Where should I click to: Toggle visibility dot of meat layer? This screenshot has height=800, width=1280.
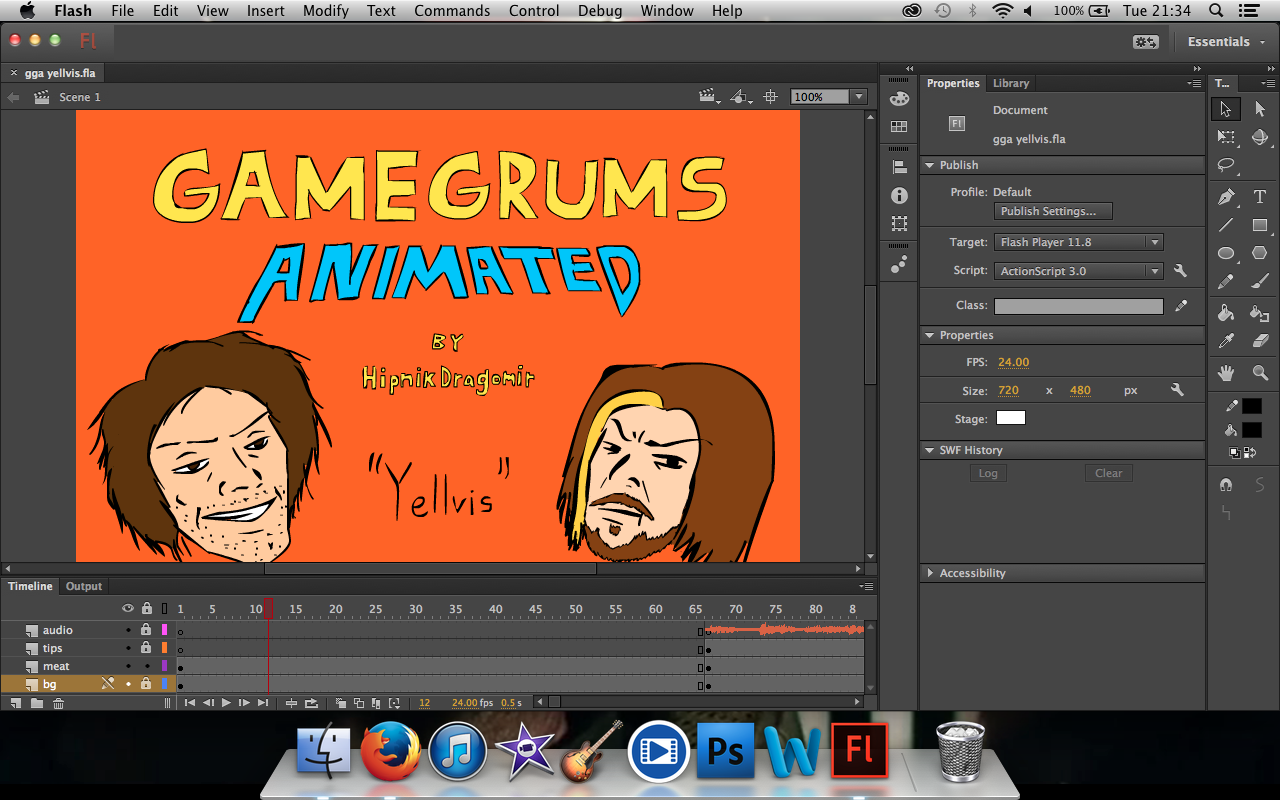point(128,666)
